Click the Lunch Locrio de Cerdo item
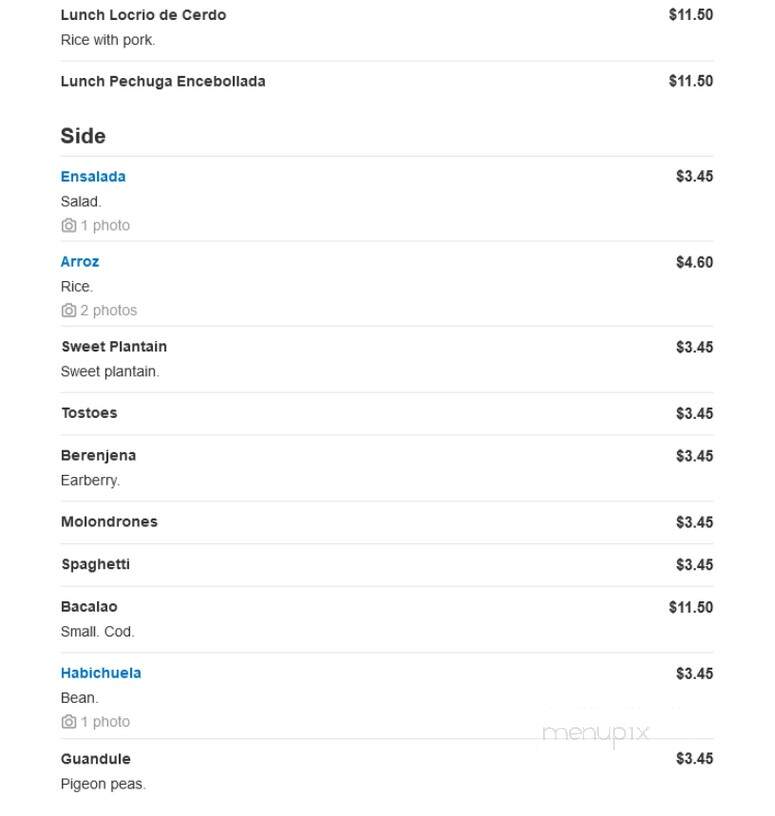The height and width of the screenshot is (816, 775). (x=143, y=15)
